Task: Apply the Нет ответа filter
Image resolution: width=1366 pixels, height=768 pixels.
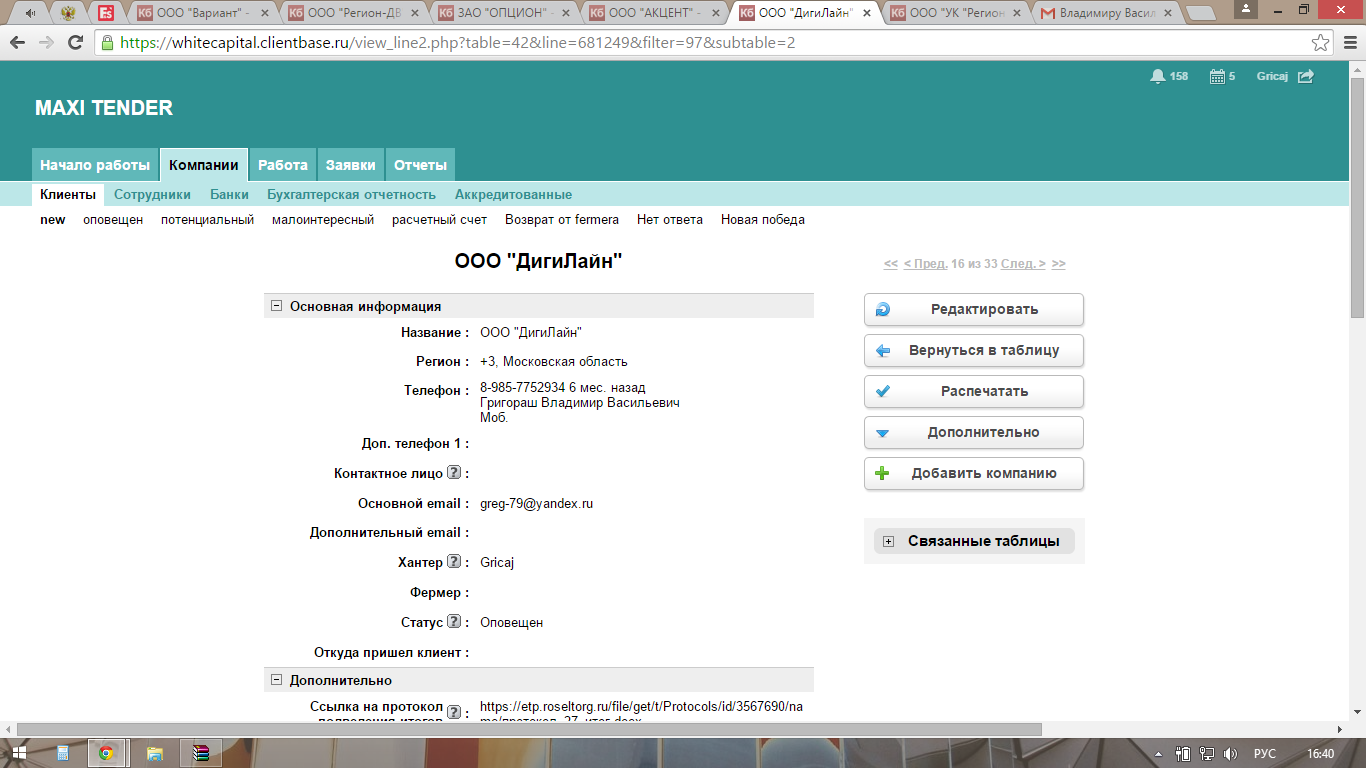Action: pos(670,219)
